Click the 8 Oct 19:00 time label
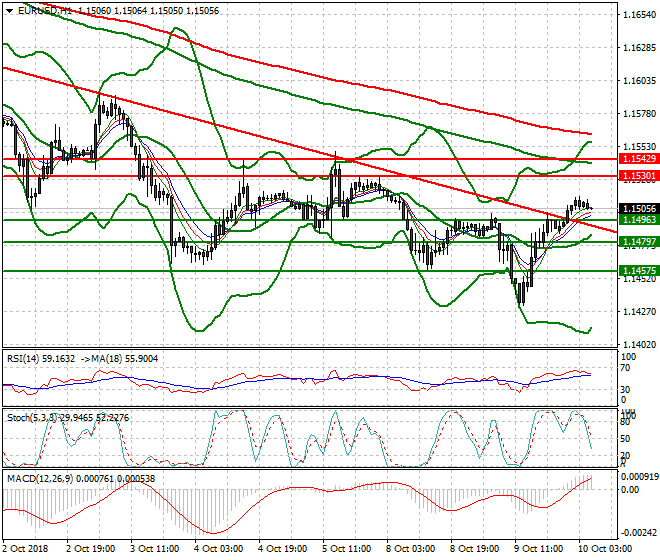Image resolution: width=660 pixels, height=560 pixels. coord(474,549)
